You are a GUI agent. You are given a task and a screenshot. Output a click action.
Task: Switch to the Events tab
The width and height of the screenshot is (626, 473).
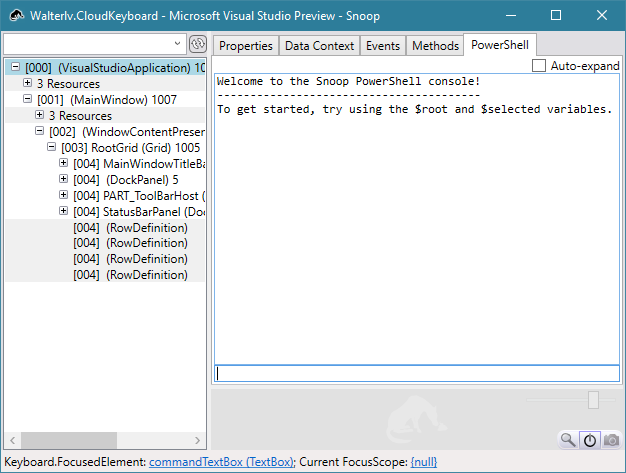click(x=383, y=46)
